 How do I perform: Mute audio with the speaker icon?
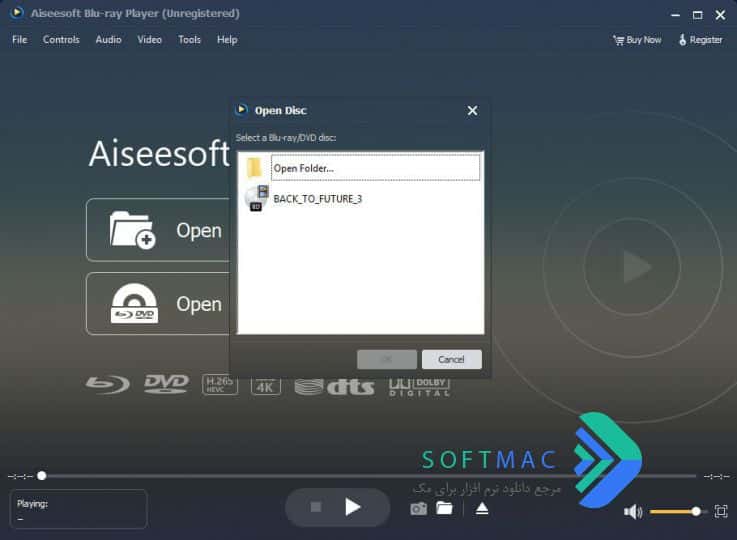click(x=633, y=511)
